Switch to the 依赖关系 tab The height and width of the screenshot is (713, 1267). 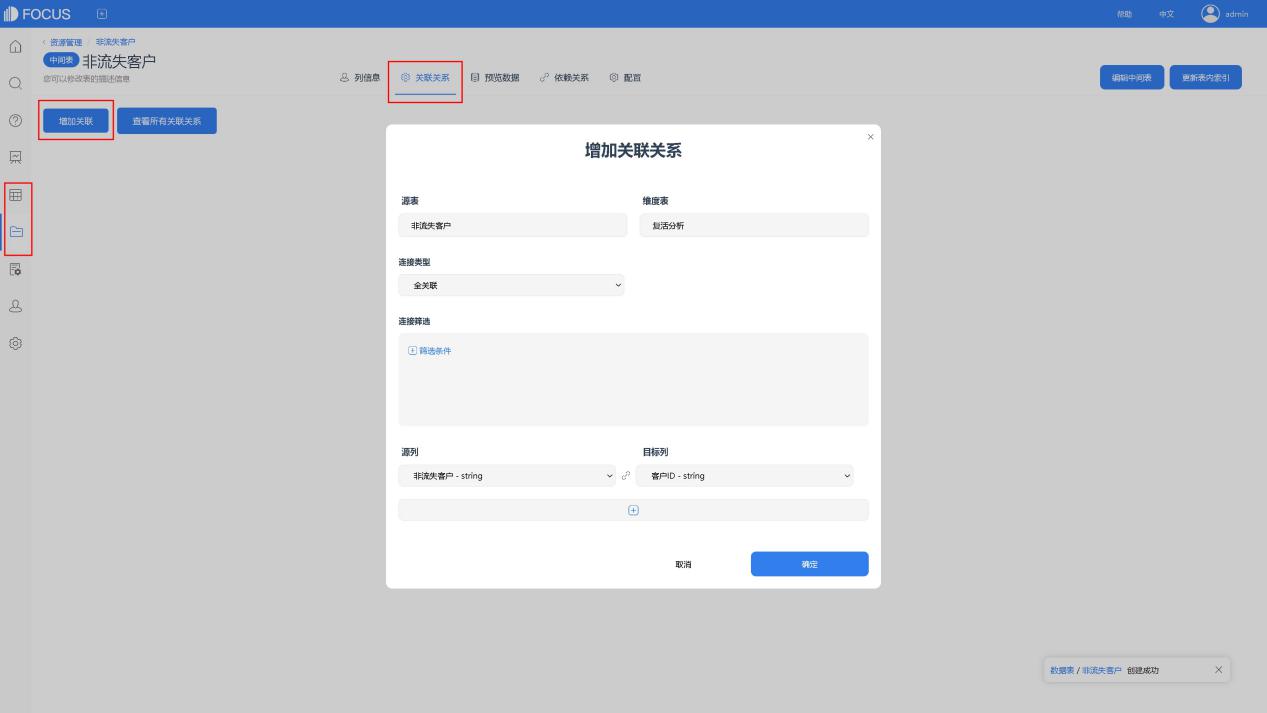564,77
